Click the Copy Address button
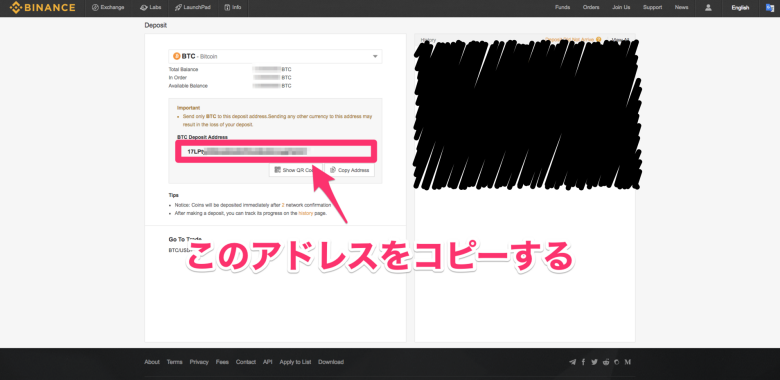Image resolution: width=780 pixels, height=380 pixels. point(350,170)
